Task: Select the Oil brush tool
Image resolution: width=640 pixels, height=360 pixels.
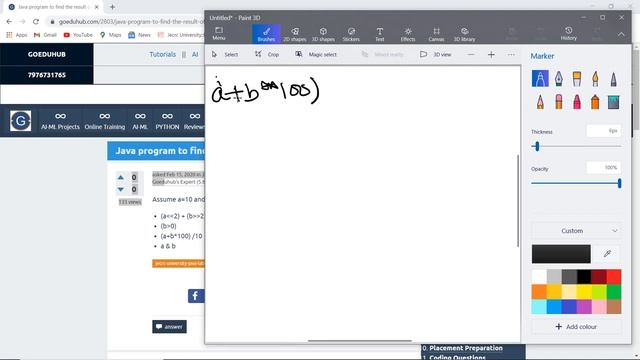Action: click(577, 78)
